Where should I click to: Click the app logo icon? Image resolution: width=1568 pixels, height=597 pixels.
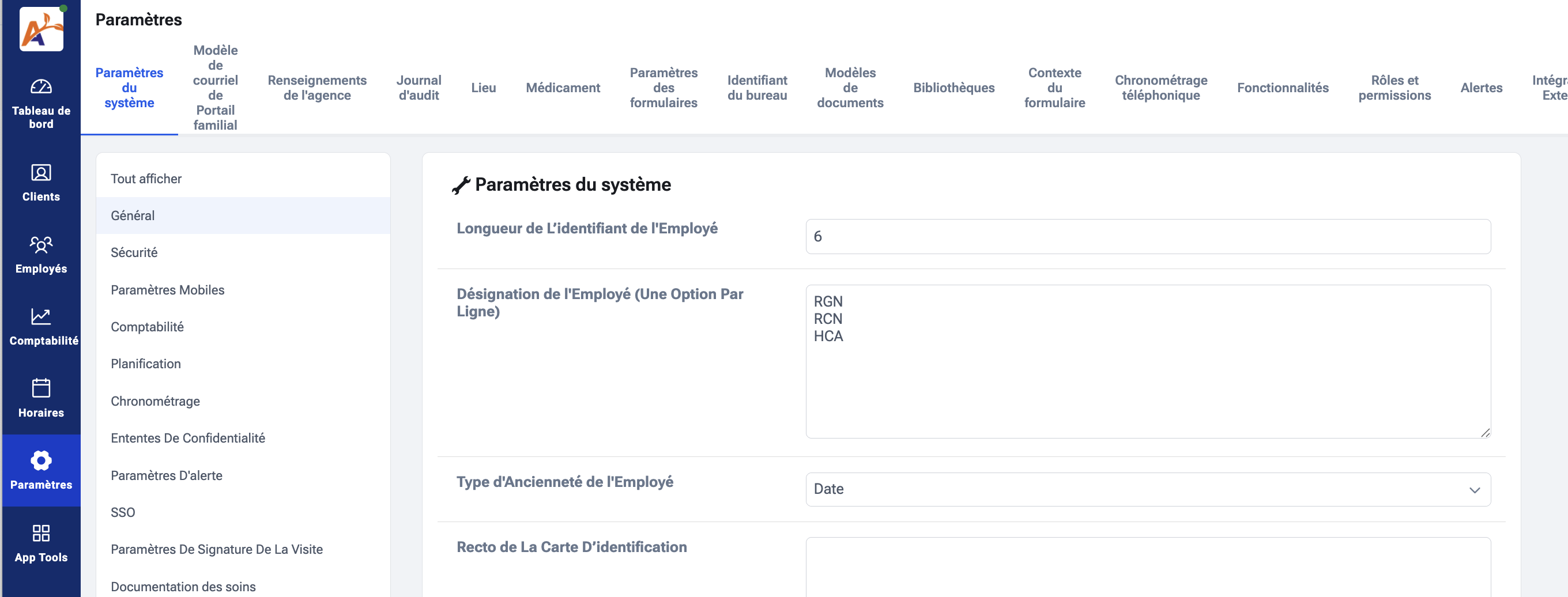point(41,29)
